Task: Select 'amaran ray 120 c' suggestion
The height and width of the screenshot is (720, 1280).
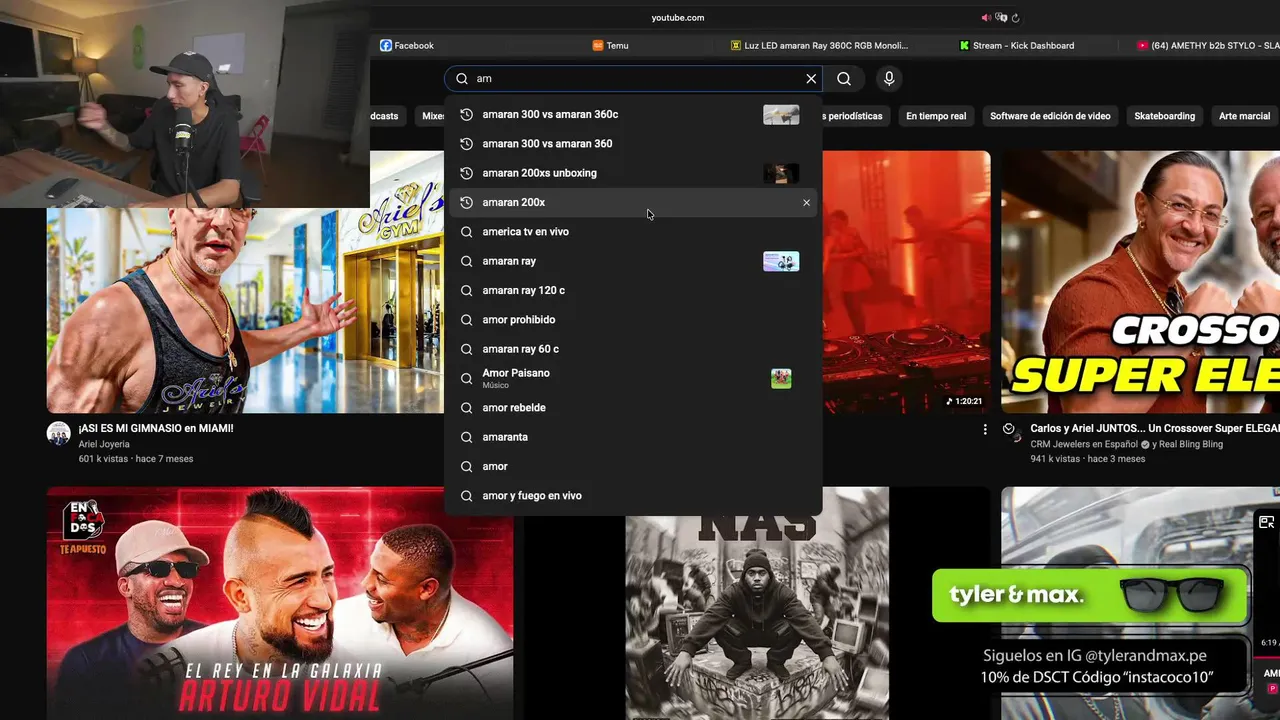Action: (632, 290)
